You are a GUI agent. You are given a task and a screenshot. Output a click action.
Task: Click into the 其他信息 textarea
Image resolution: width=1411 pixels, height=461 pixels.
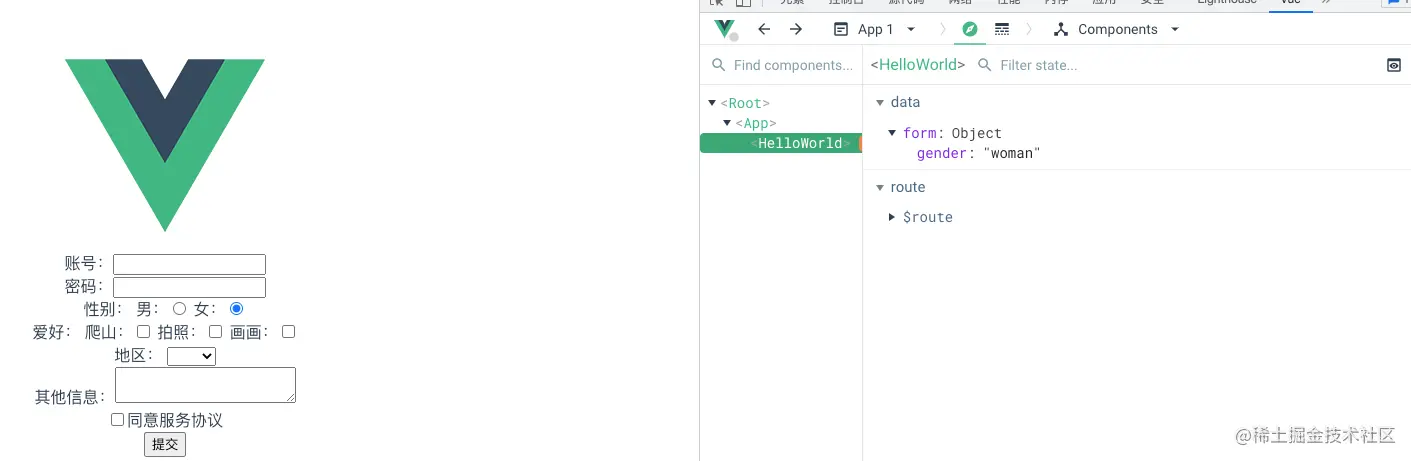pos(205,385)
